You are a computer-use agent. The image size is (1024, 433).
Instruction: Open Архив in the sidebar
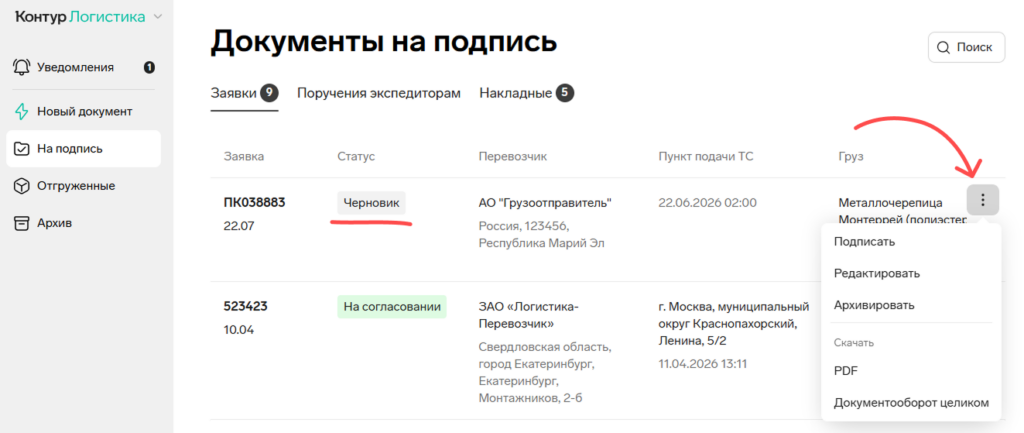coord(84,223)
